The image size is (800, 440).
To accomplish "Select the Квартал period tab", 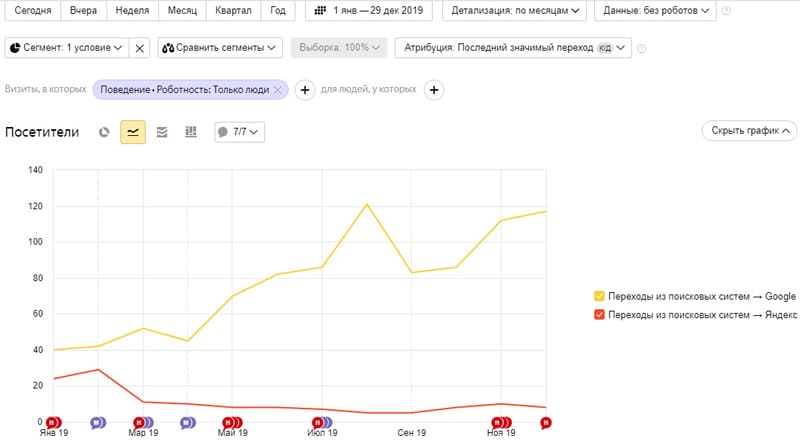I will 233,10.
